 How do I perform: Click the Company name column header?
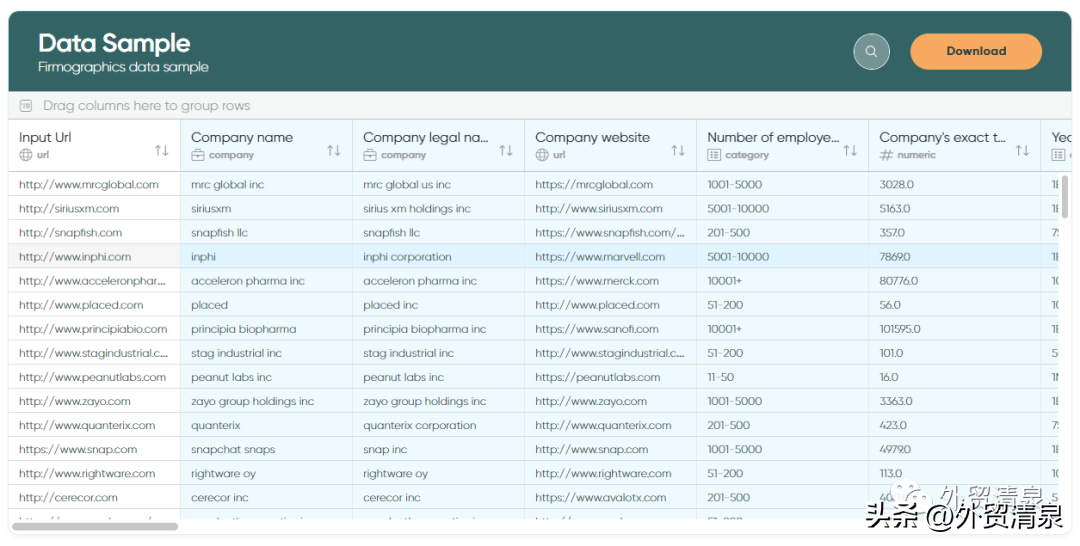[x=267, y=145]
